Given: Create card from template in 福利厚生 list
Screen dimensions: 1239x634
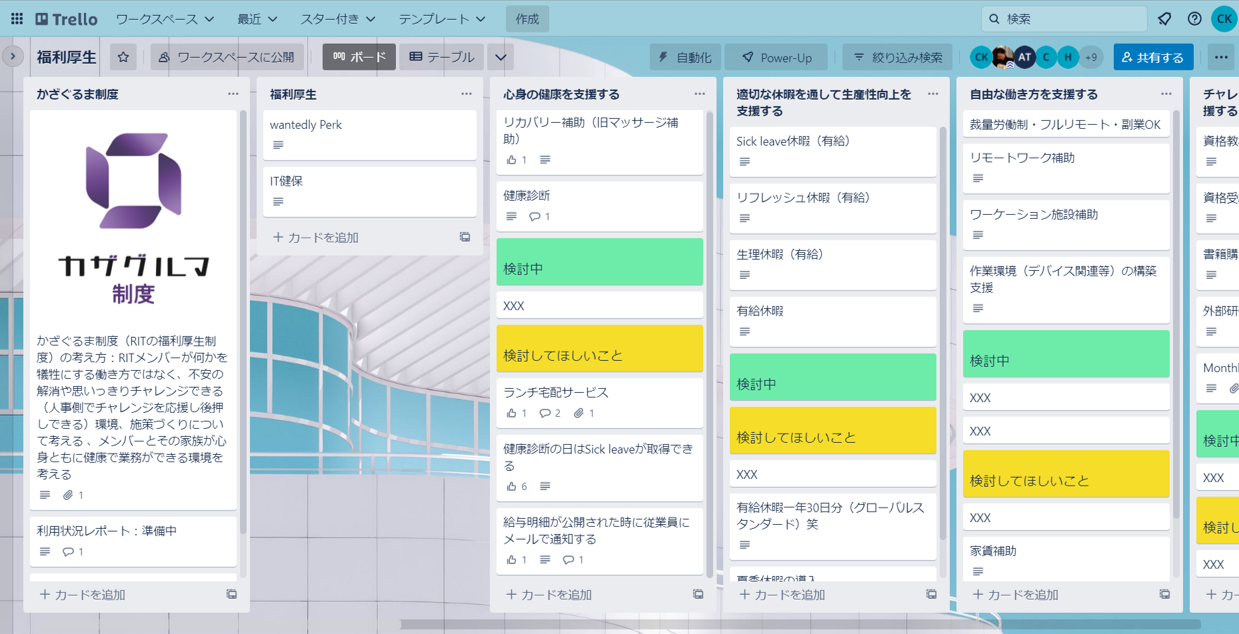Looking at the screenshot, I should [x=465, y=237].
